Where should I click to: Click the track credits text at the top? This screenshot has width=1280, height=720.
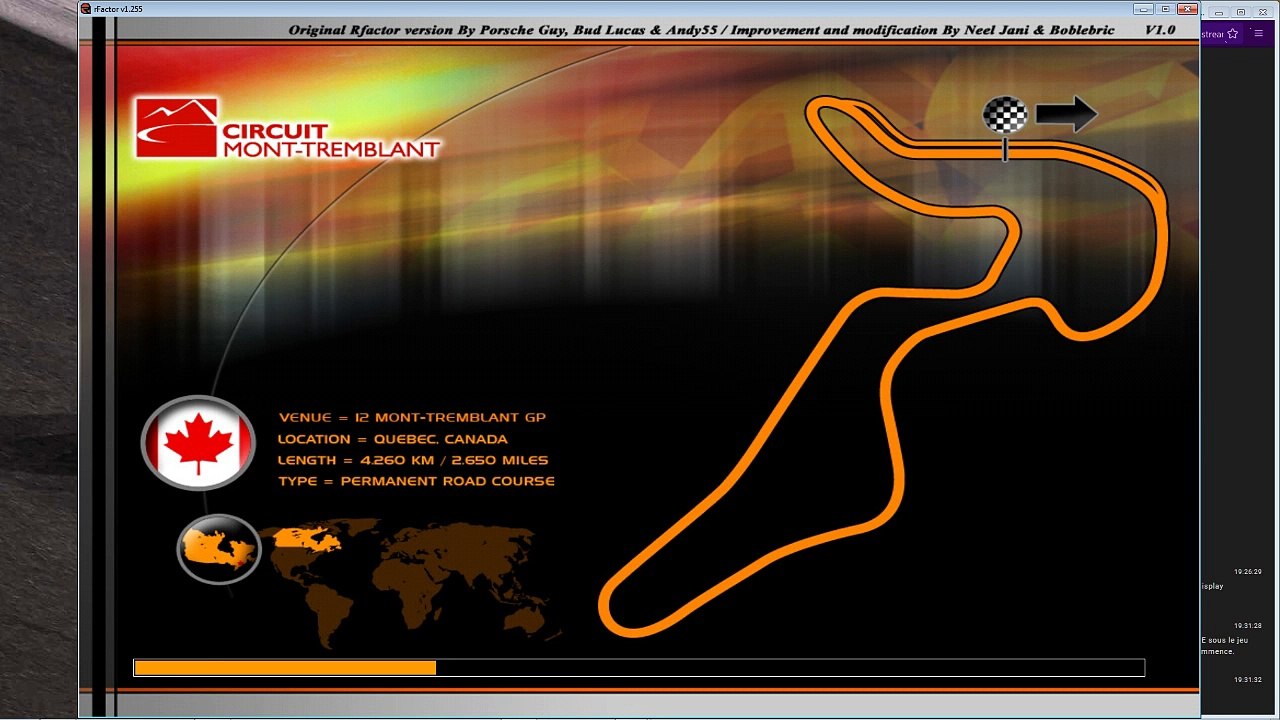pos(701,30)
